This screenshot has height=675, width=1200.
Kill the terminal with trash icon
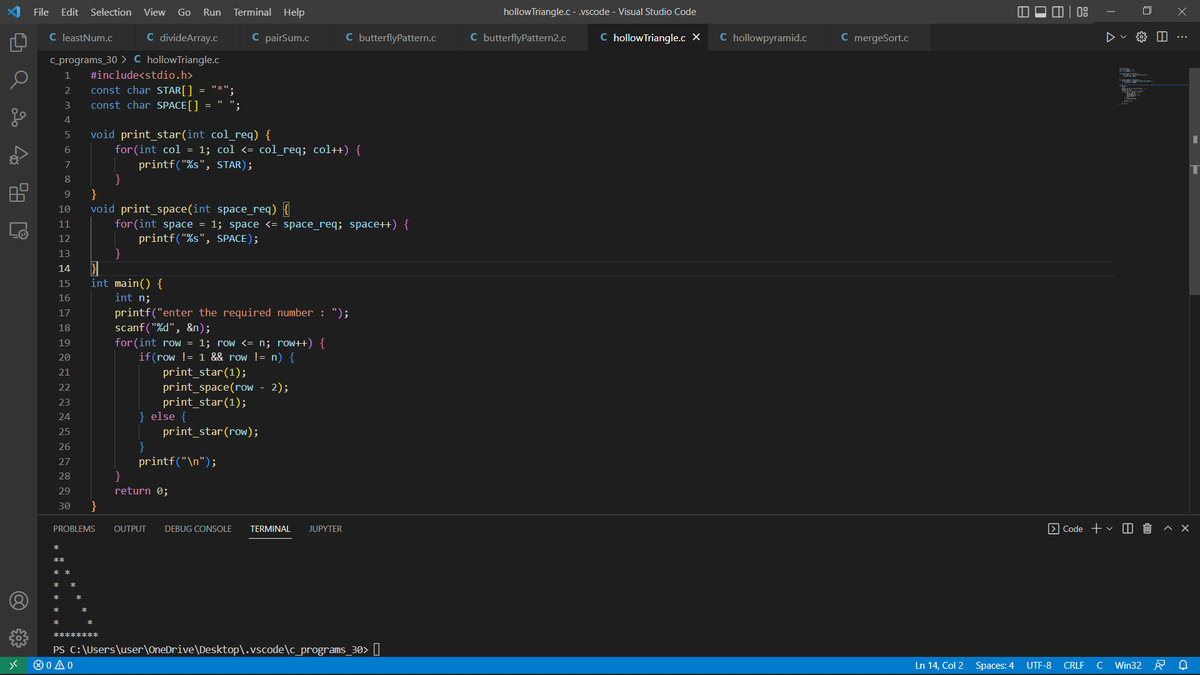[1145, 528]
